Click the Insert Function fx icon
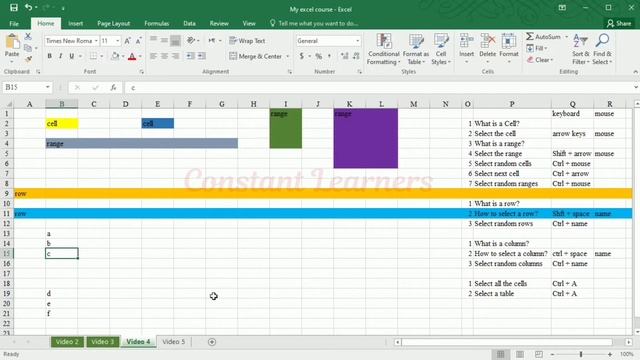This screenshot has width=640, height=360. (113, 87)
